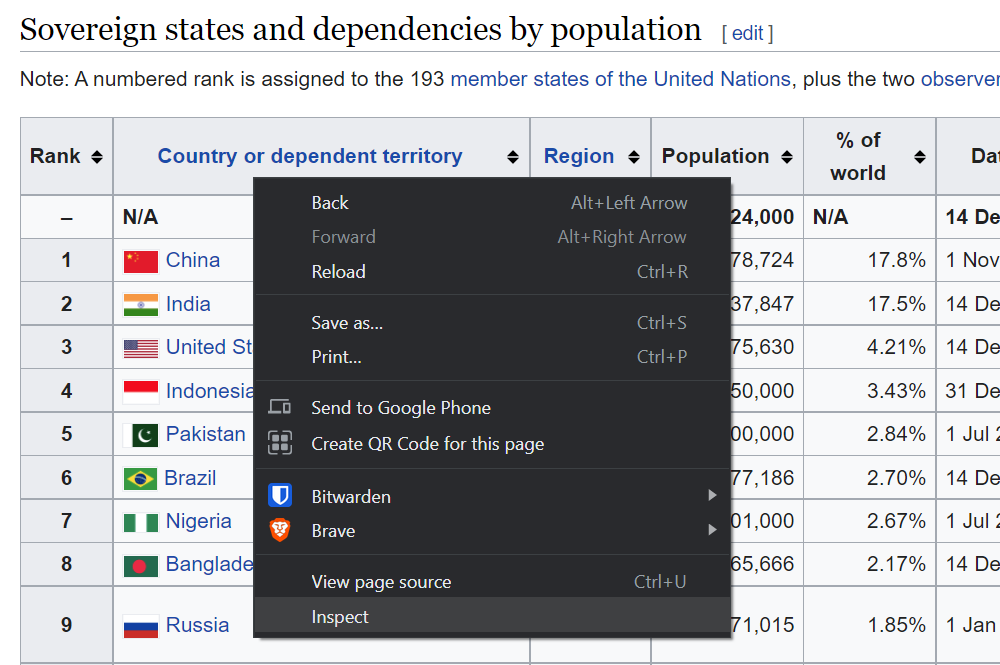Click the Send to Google Phone icon
Screen dimensions: 1000x665
point(280,407)
